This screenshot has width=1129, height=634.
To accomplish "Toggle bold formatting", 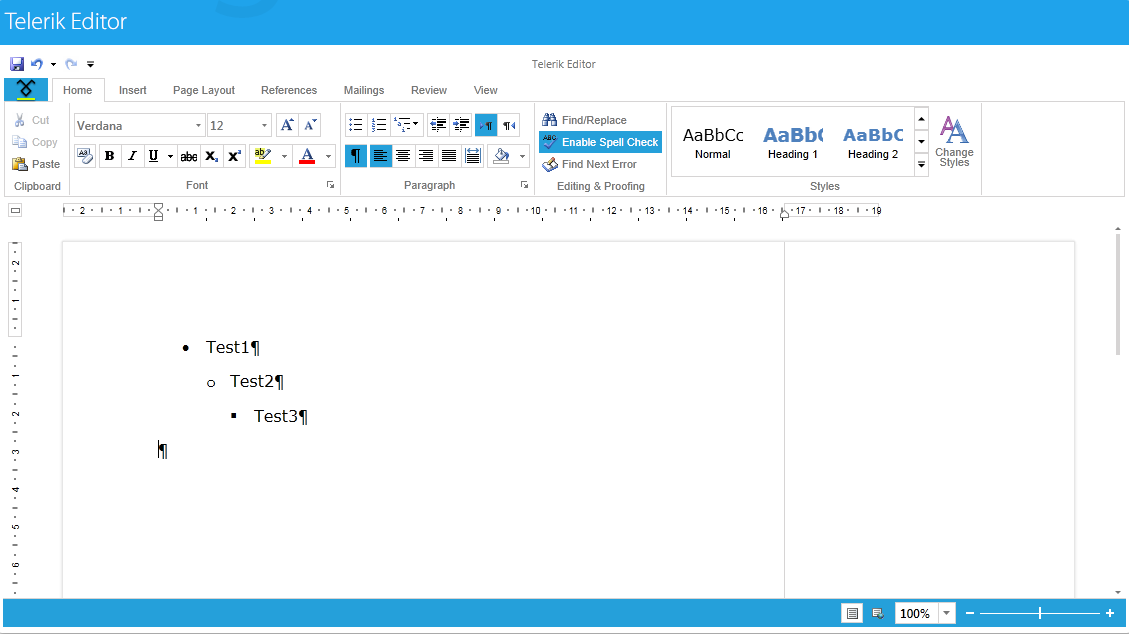I will [x=109, y=155].
